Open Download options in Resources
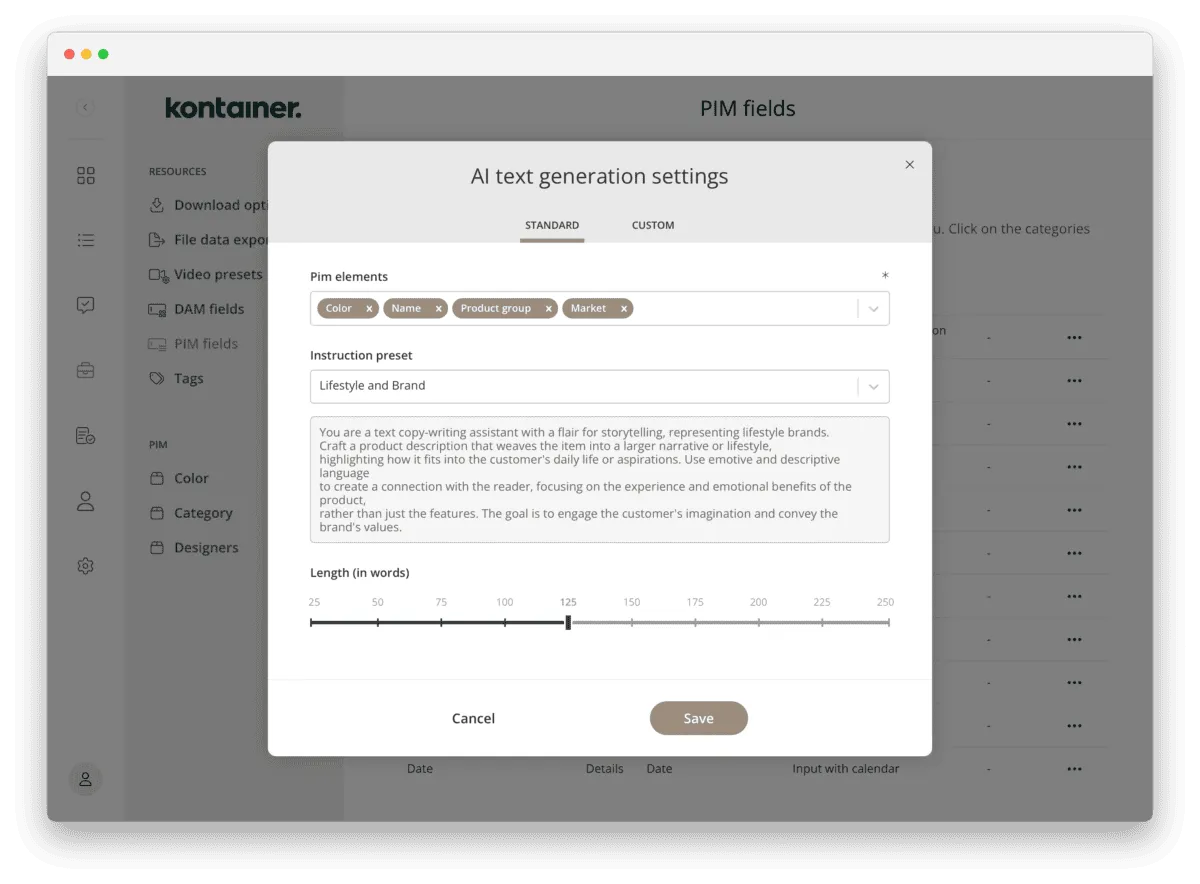The image size is (1200, 884). (x=208, y=205)
